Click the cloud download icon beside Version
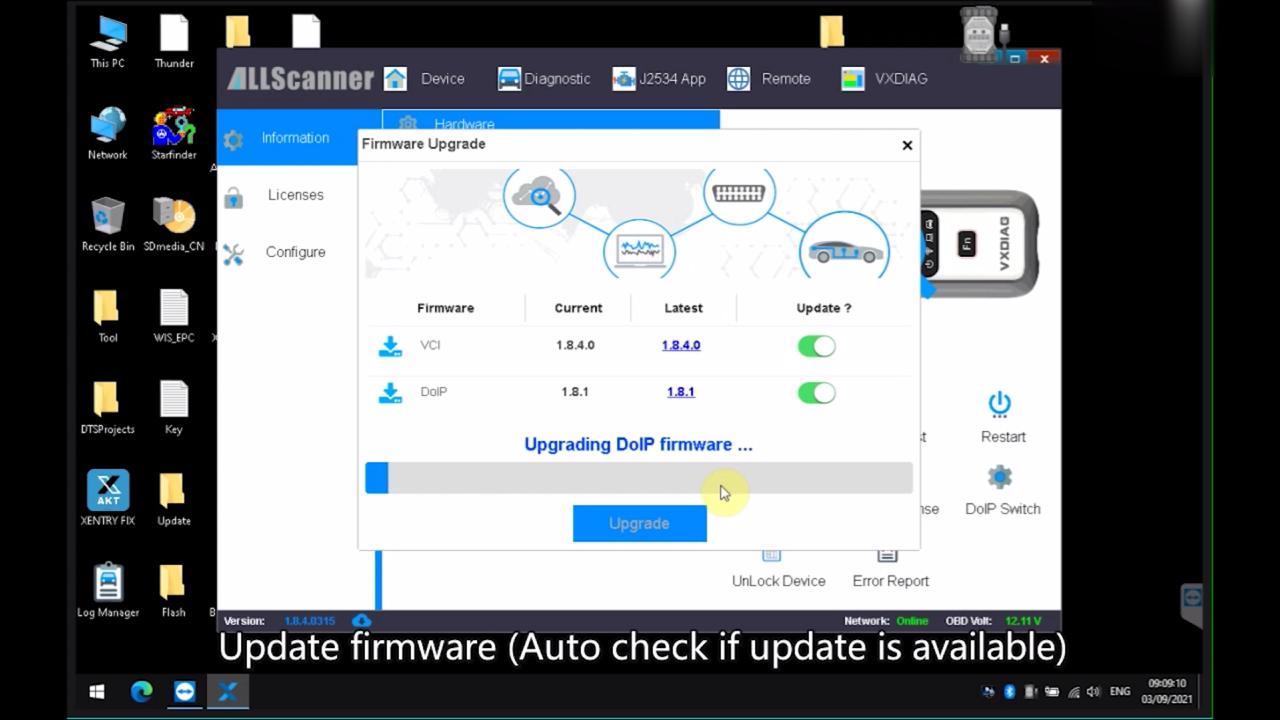Image resolution: width=1280 pixels, height=720 pixels. coord(361,621)
